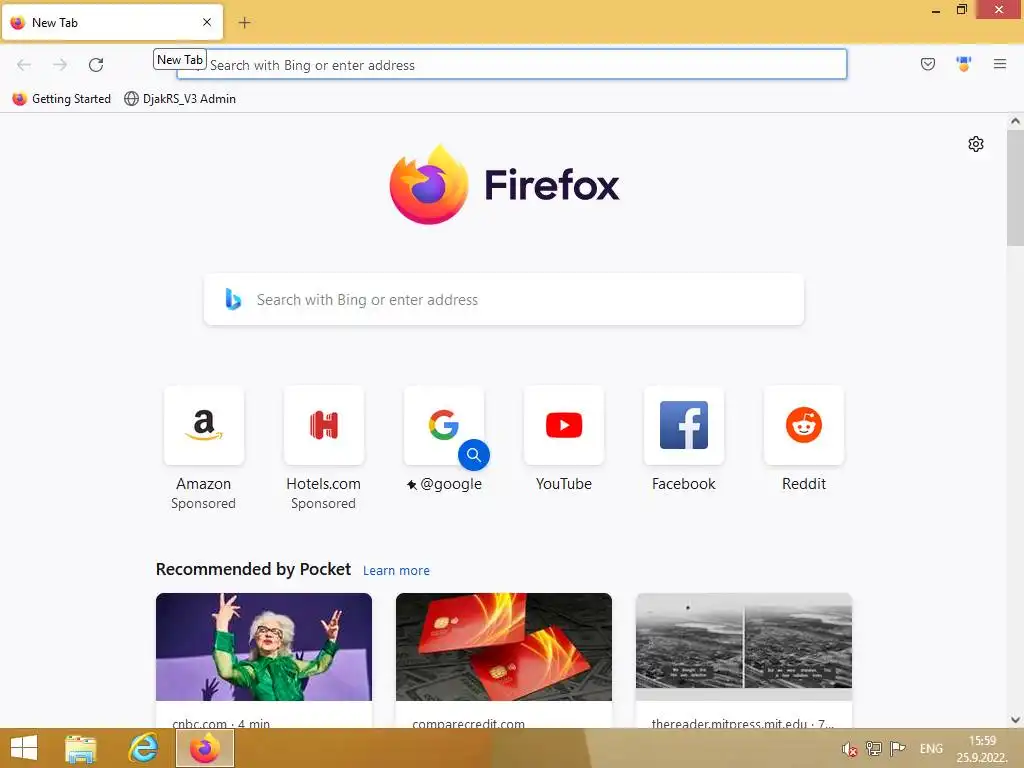This screenshot has width=1024, height=768.
Task: Restore down the Firefox window
Action: pyautogui.click(x=961, y=10)
